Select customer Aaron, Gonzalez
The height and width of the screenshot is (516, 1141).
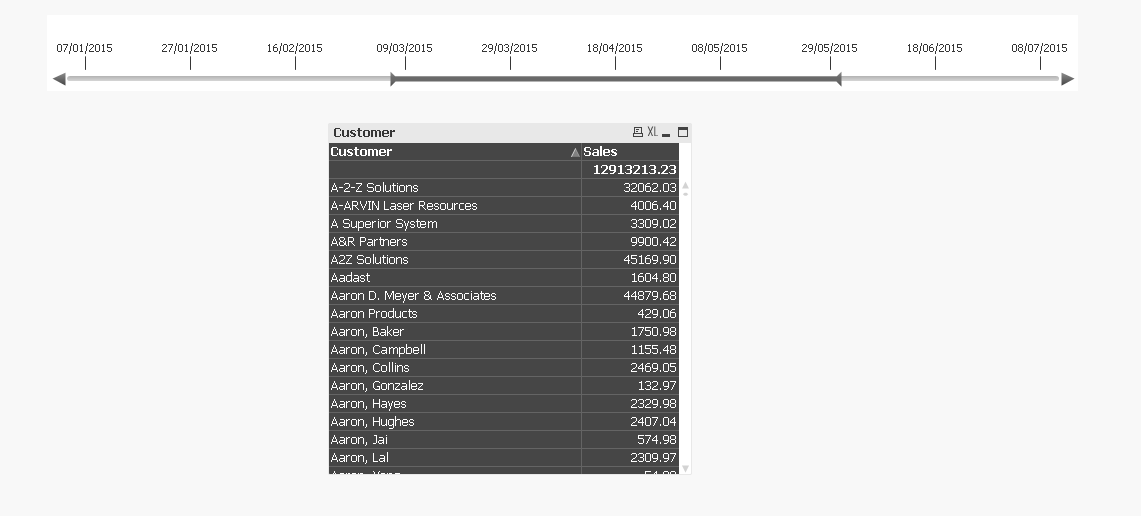(x=455, y=386)
